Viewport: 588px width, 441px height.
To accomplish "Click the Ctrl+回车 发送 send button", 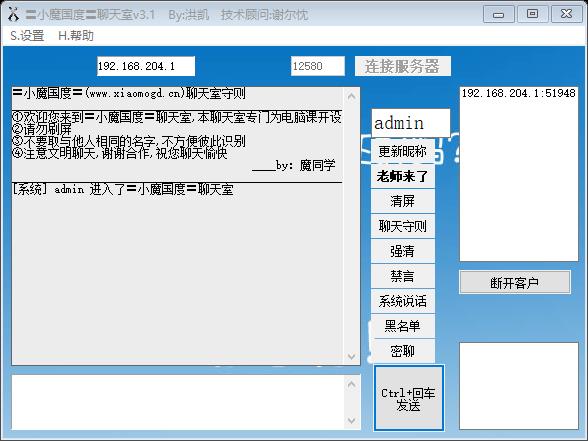I will click(x=409, y=398).
